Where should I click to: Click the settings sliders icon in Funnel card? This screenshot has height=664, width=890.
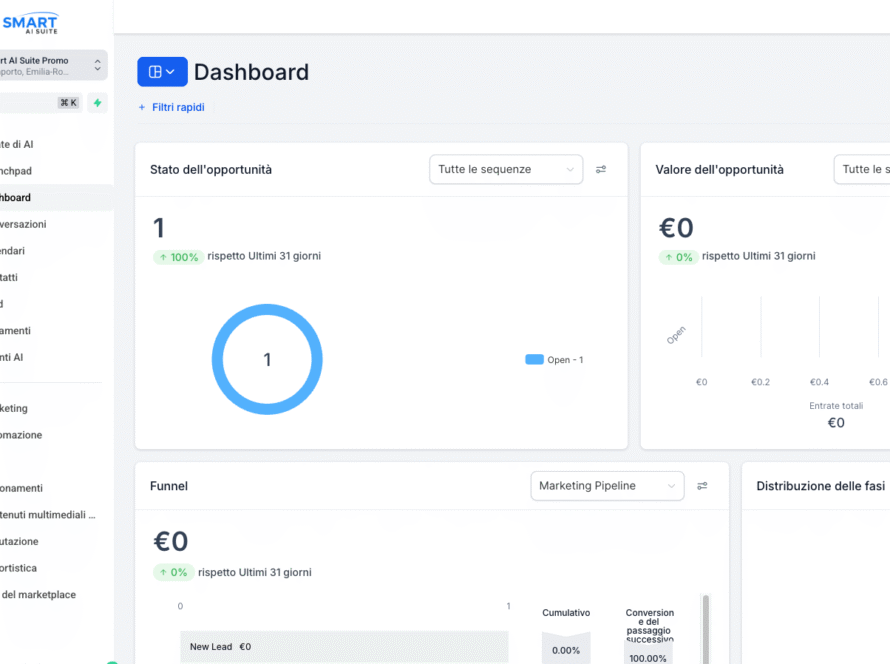tap(702, 486)
